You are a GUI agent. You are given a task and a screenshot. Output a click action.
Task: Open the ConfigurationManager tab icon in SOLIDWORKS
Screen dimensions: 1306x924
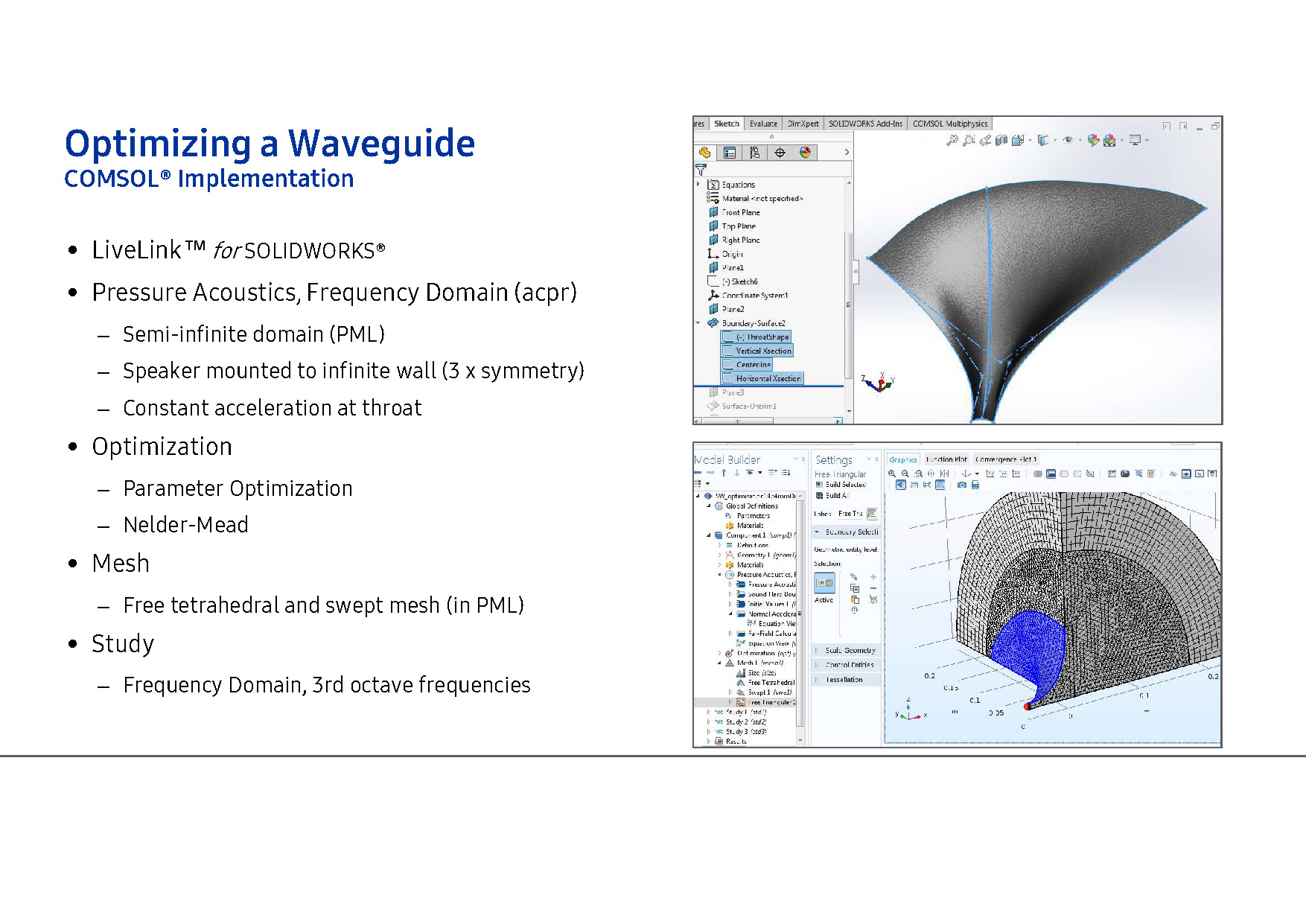(x=754, y=153)
